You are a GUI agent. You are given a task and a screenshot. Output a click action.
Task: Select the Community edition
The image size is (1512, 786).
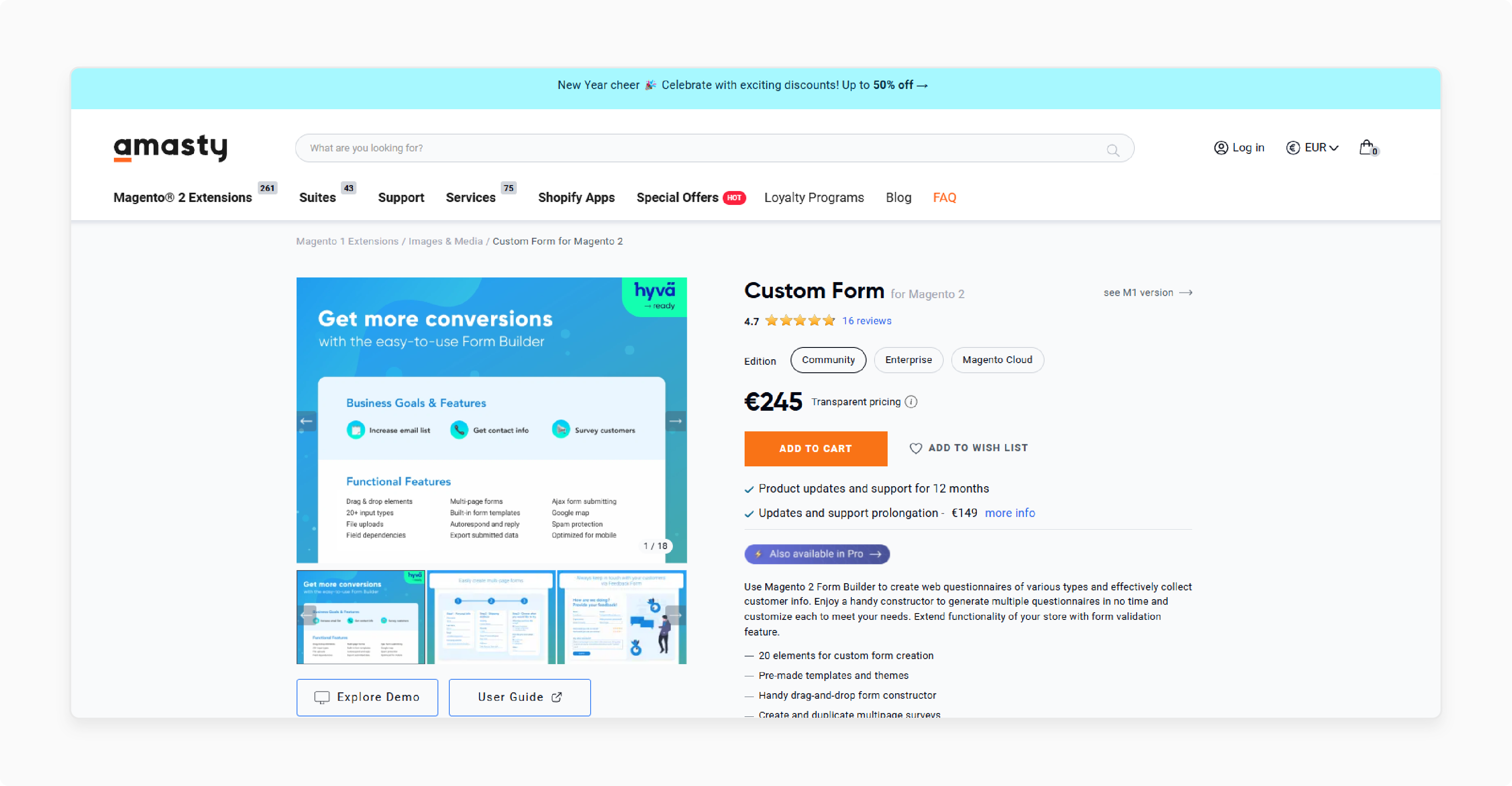[x=828, y=360]
